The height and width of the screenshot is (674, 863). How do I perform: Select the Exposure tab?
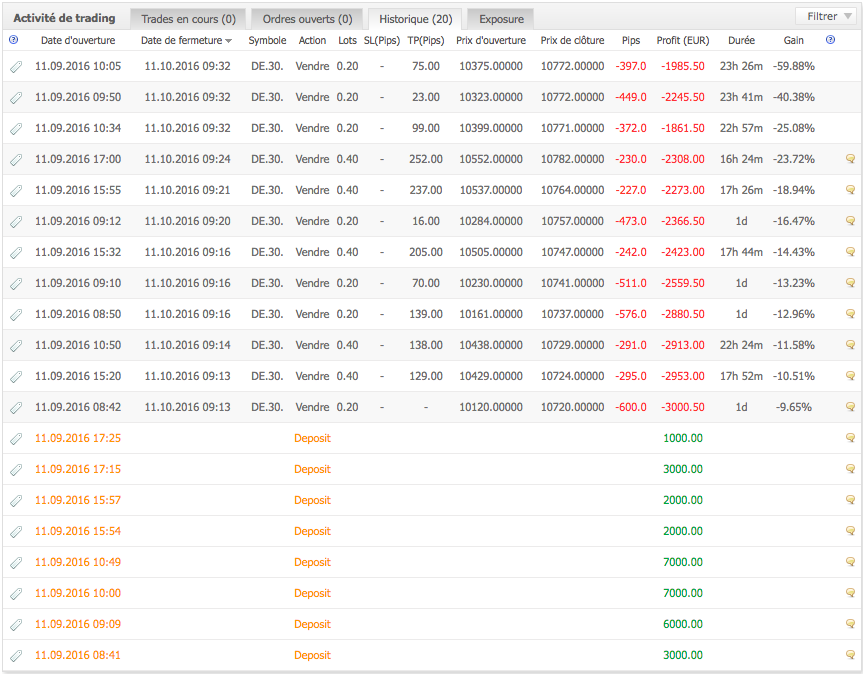[501, 19]
